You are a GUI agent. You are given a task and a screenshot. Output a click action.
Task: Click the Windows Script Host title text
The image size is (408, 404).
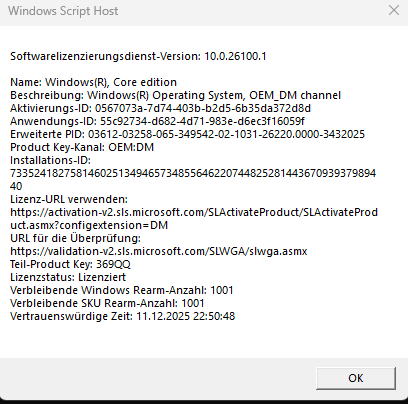tap(63, 11)
